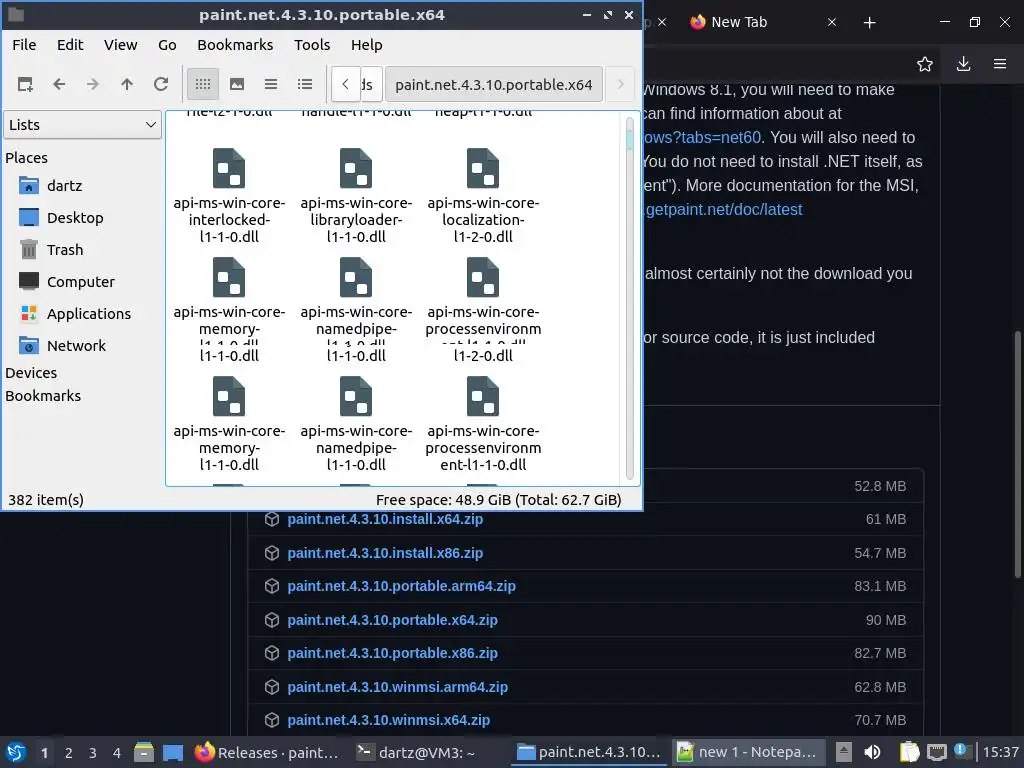Open removable media eject tray icon

843,752
